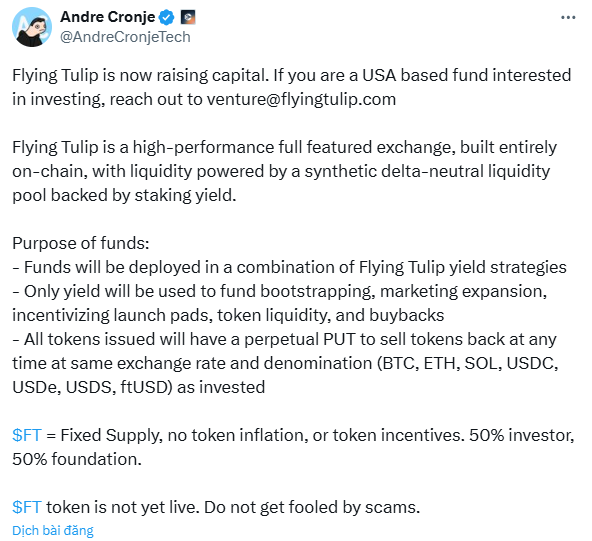This screenshot has height=541, width=592.
Task: Click the blue verified checkmark badge
Action: click(166, 17)
